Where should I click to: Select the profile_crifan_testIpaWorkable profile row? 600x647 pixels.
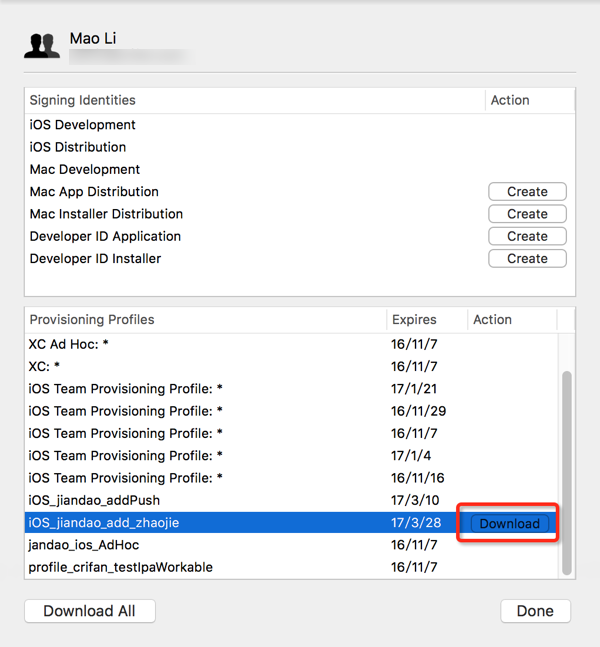121,567
